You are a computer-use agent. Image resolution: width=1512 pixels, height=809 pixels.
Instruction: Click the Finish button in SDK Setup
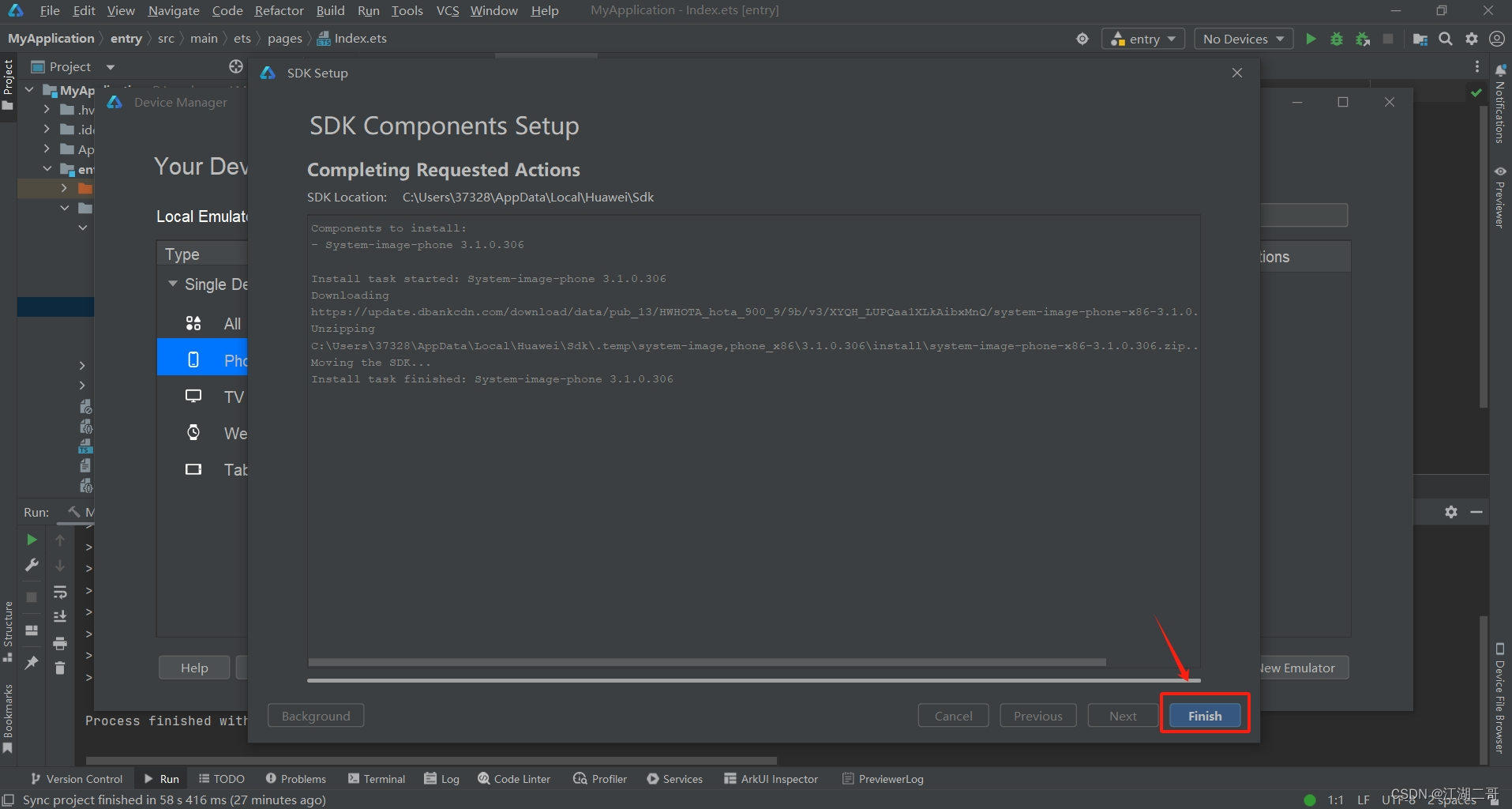(1204, 716)
